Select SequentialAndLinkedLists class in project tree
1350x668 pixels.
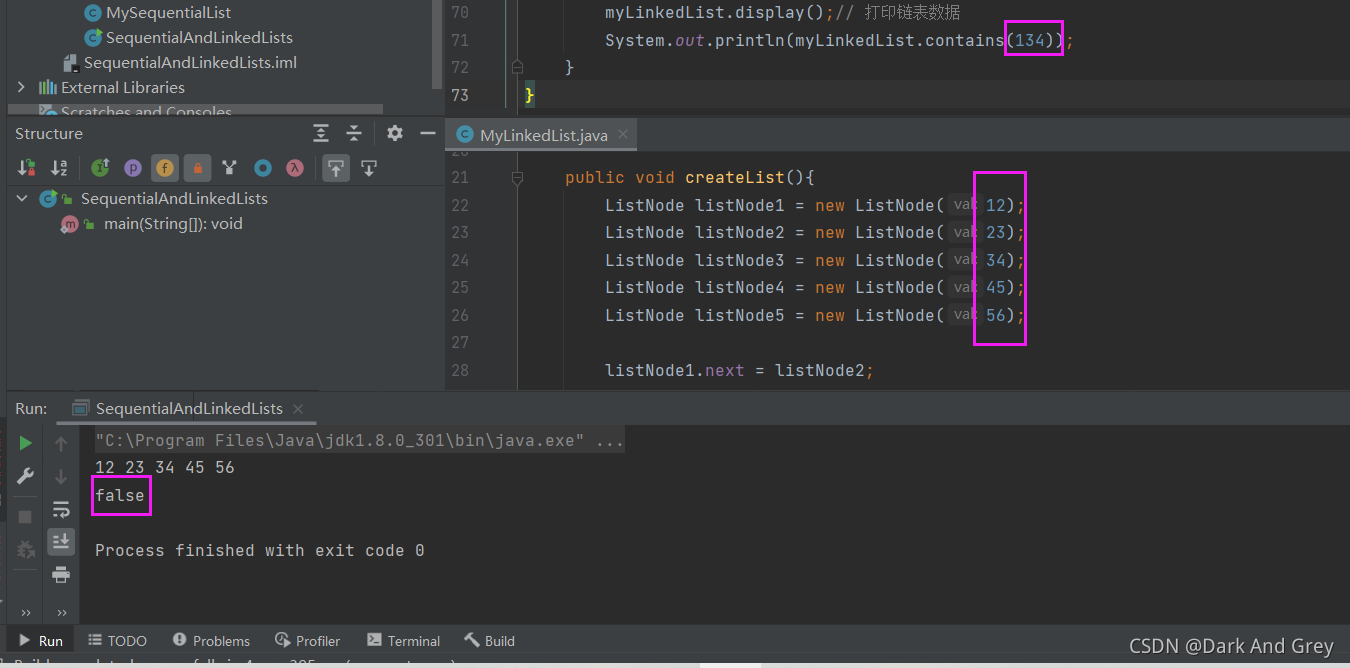(x=199, y=37)
